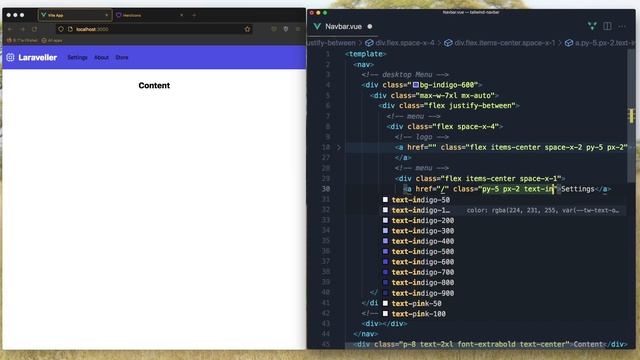This screenshot has width=640, height=360.
Task: Click the bg-indigo-600 color swatch in code
Action: pos(416,85)
